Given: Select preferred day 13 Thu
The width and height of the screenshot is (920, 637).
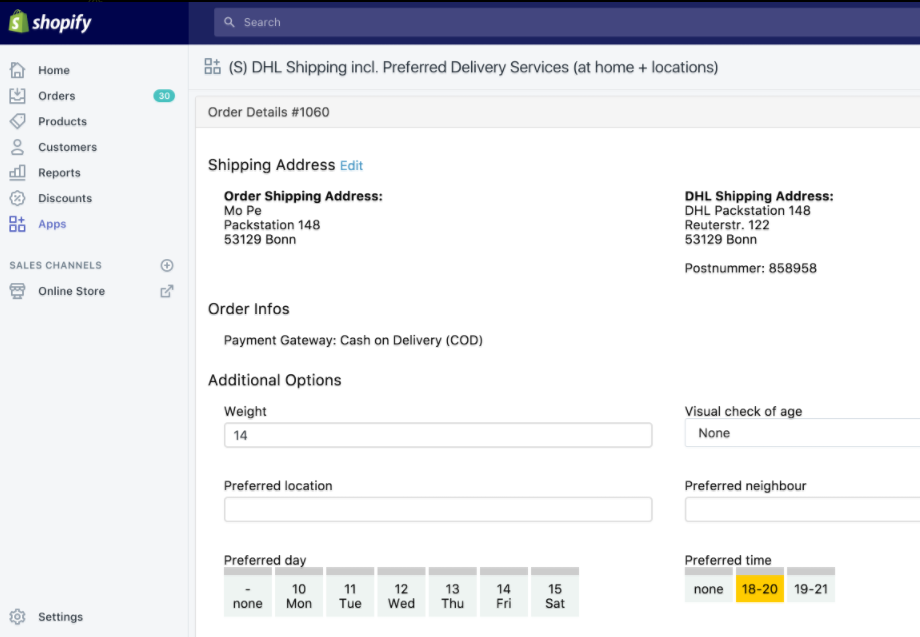Looking at the screenshot, I should pos(452,592).
